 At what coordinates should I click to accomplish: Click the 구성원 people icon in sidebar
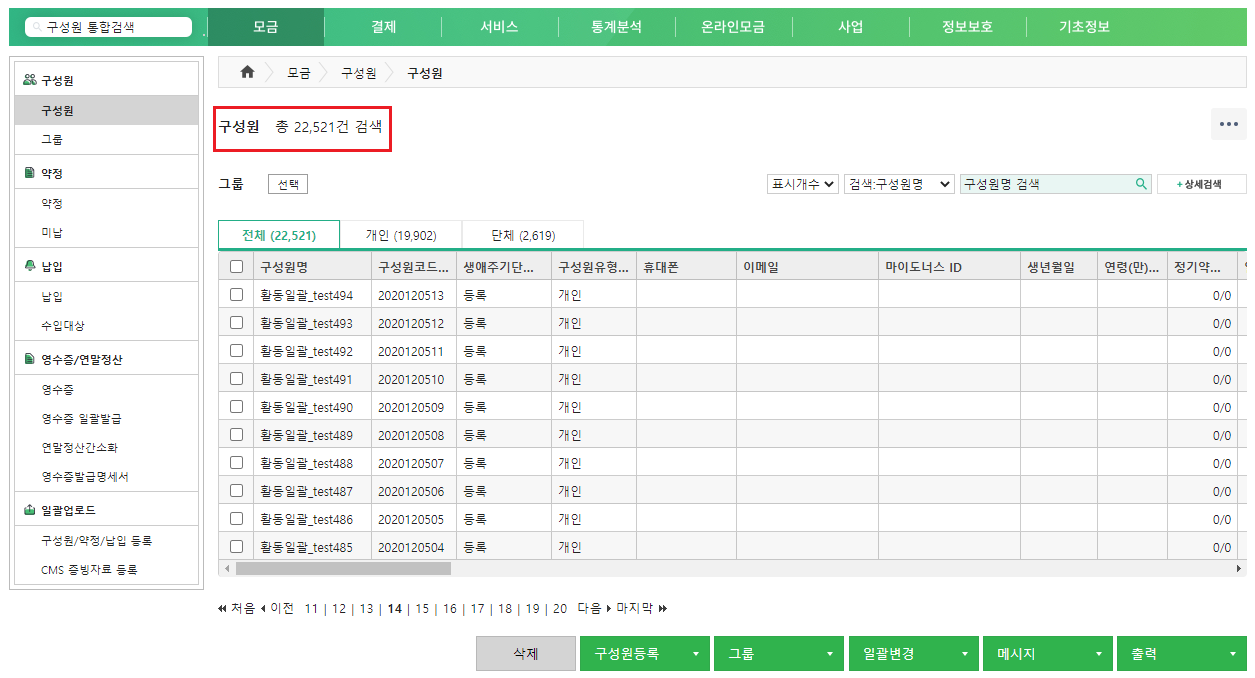coord(29,80)
